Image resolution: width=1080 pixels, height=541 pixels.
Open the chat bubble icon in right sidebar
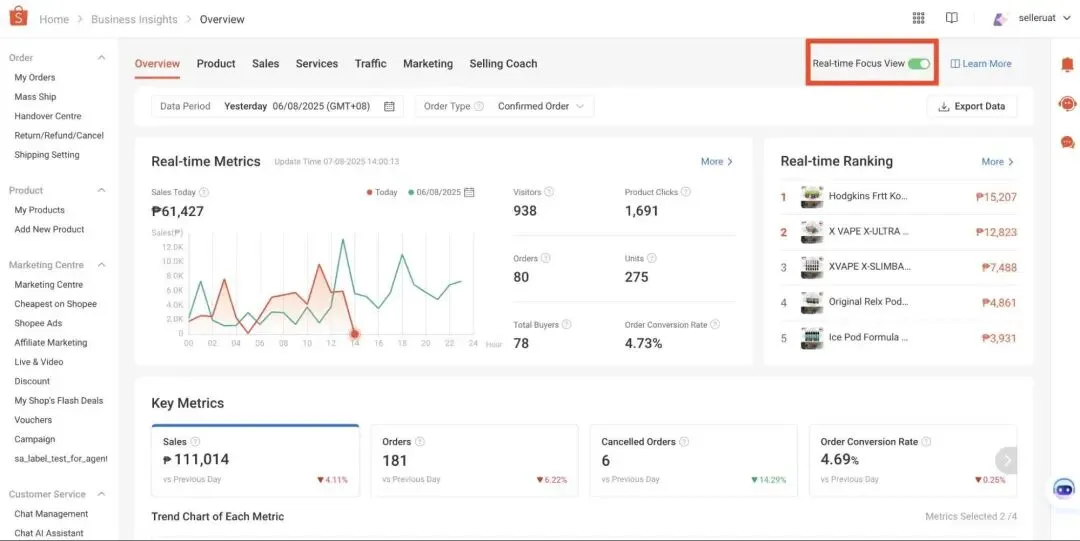[x=1067, y=142]
